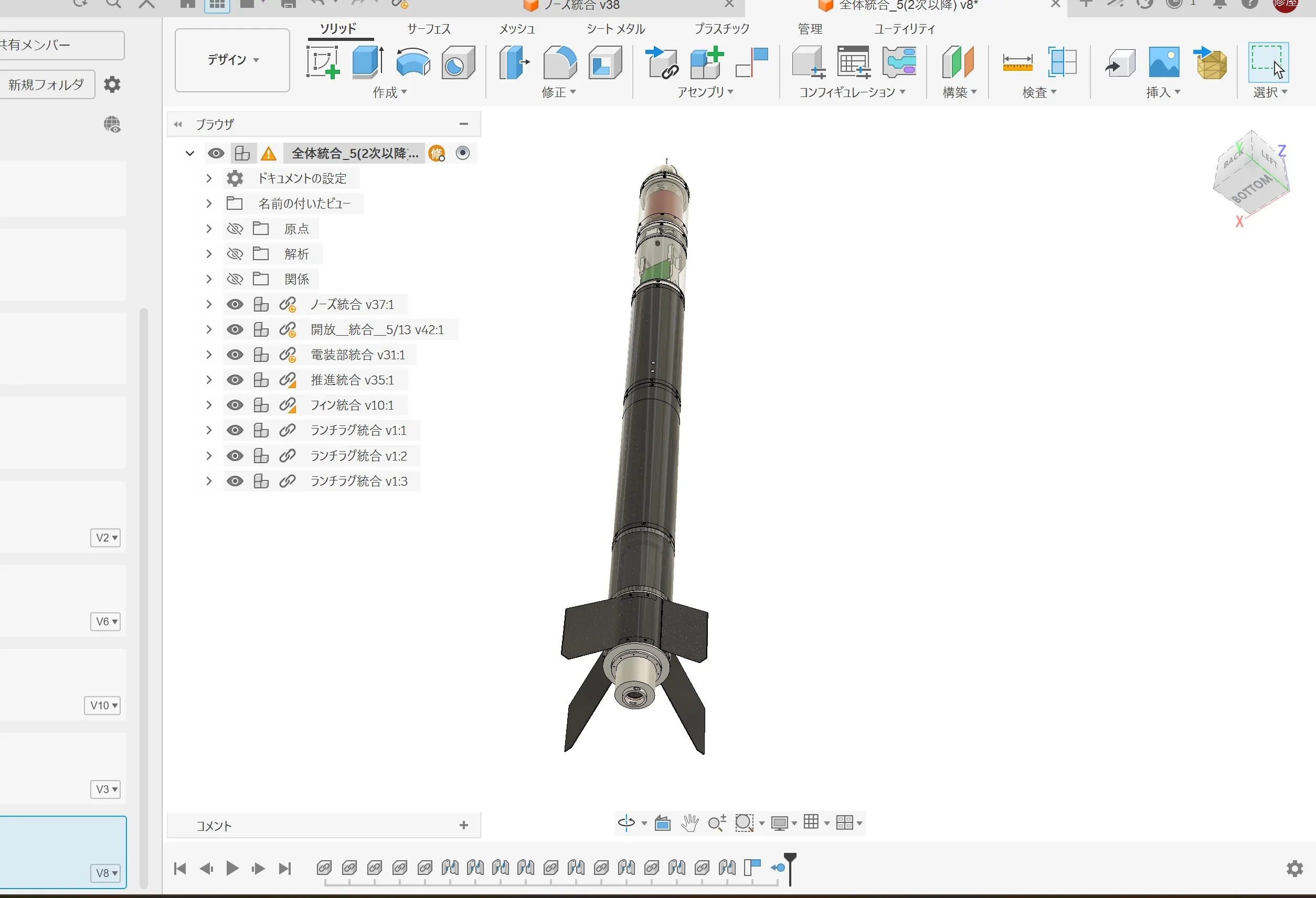This screenshot has width=1316, height=898.
Task: Open the V10 version dropdown
Action: [103, 705]
